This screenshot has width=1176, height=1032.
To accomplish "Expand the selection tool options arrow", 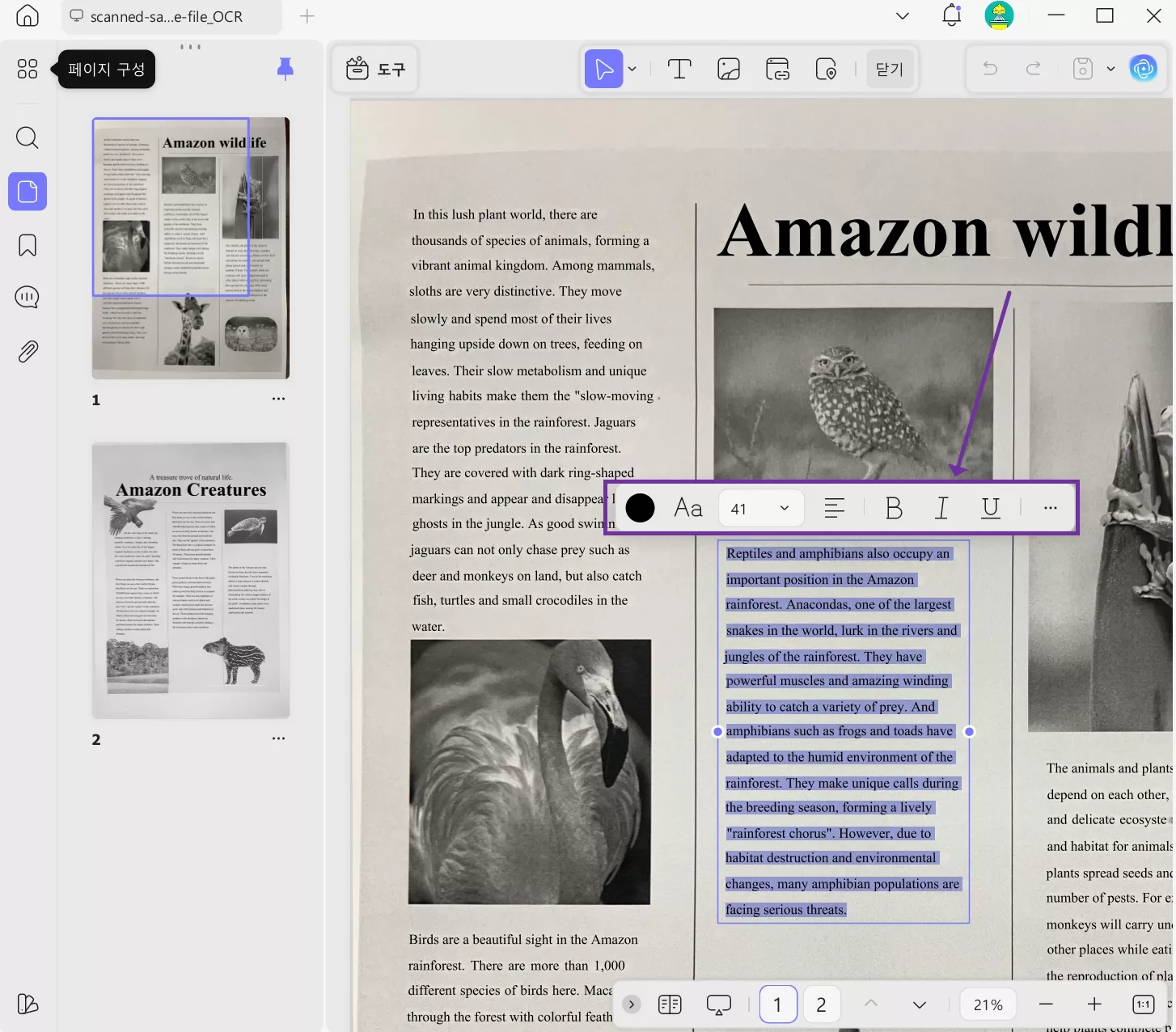I will 632,70.
